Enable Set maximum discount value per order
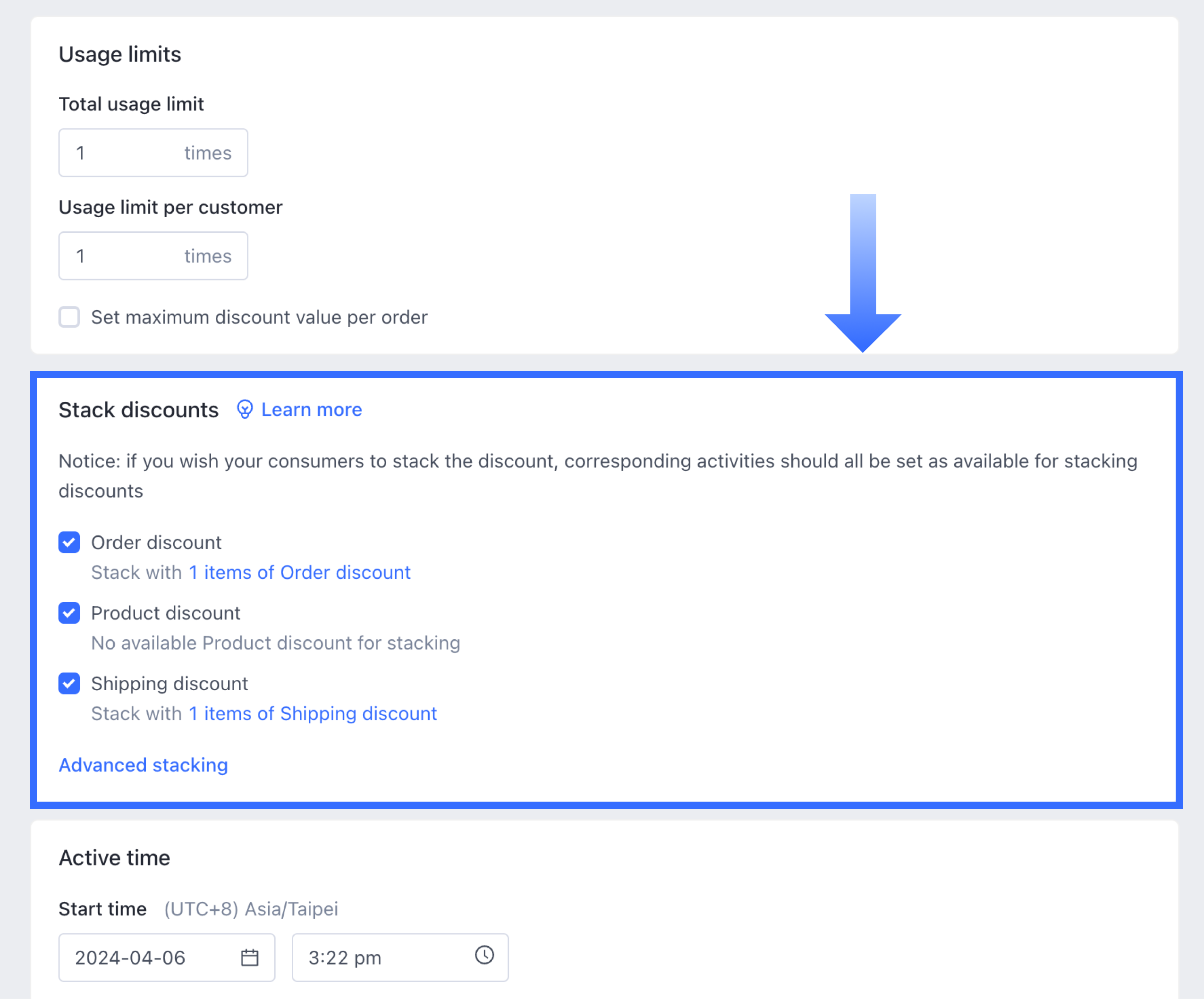The width and height of the screenshot is (1204, 999). coord(69,317)
